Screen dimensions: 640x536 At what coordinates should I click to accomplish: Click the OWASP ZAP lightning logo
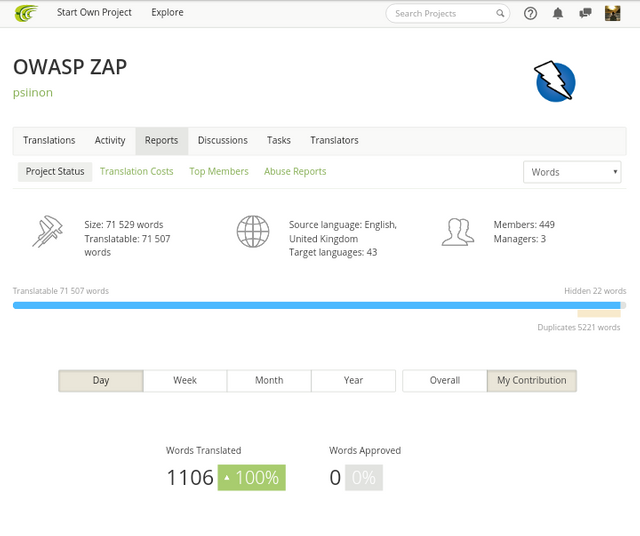click(x=555, y=81)
